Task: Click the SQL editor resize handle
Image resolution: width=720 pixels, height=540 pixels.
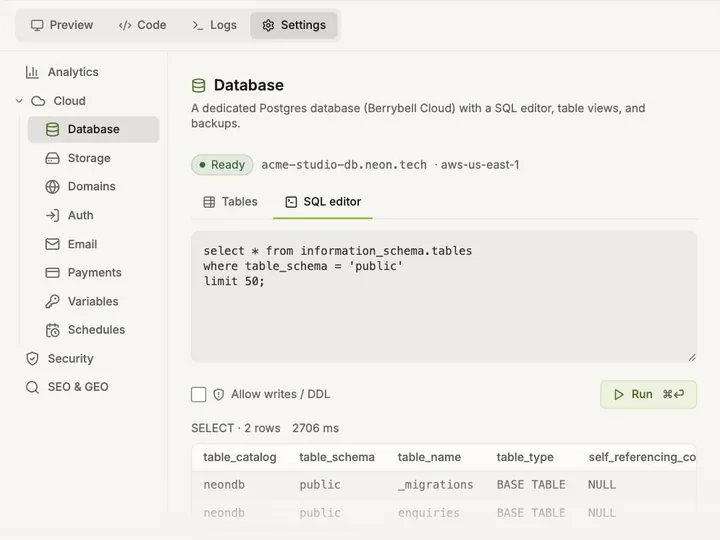Action: pyautogui.click(x=692, y=358)
